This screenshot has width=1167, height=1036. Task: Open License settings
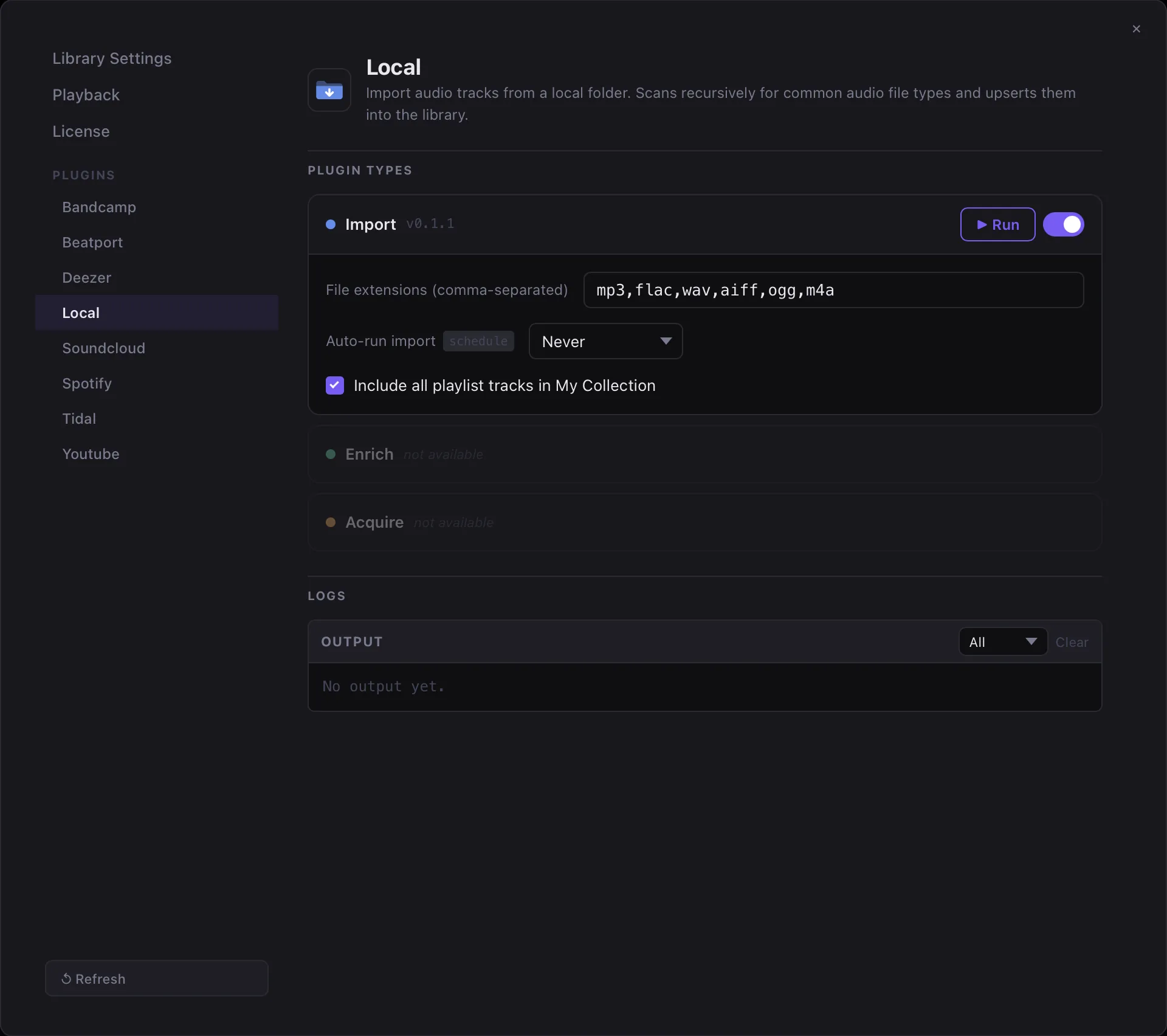pyautogui.click(x=81, y=131)
